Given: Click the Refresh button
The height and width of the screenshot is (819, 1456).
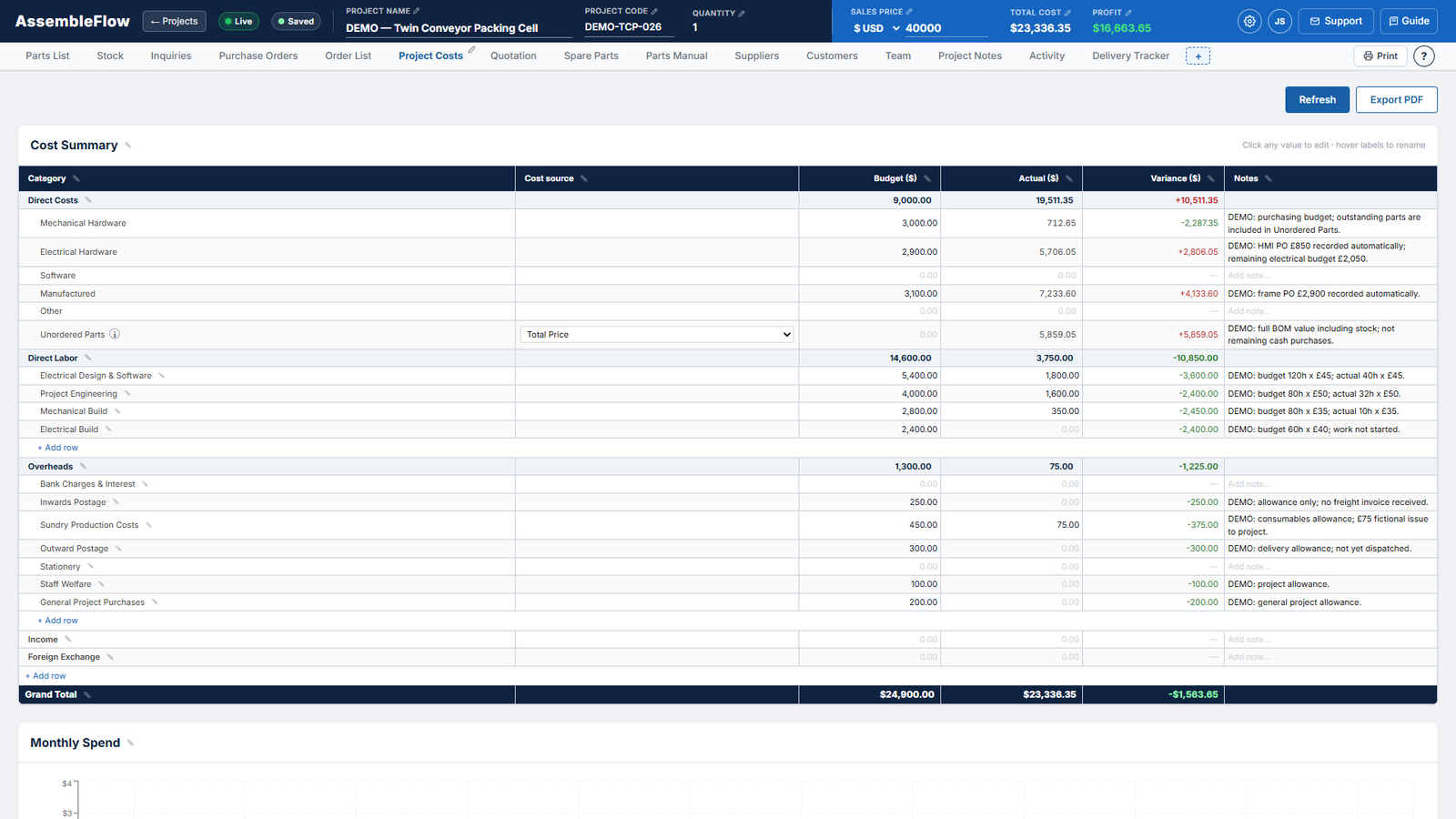Looking at the screenshot, I should coord(1317,100).
